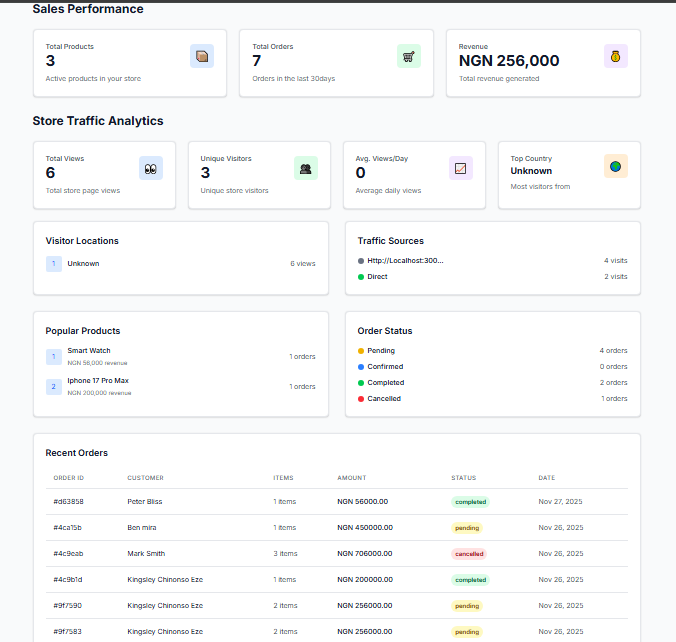
Task: Click the 6 views count for Unknown location
Action: click(x=303, y=263)
